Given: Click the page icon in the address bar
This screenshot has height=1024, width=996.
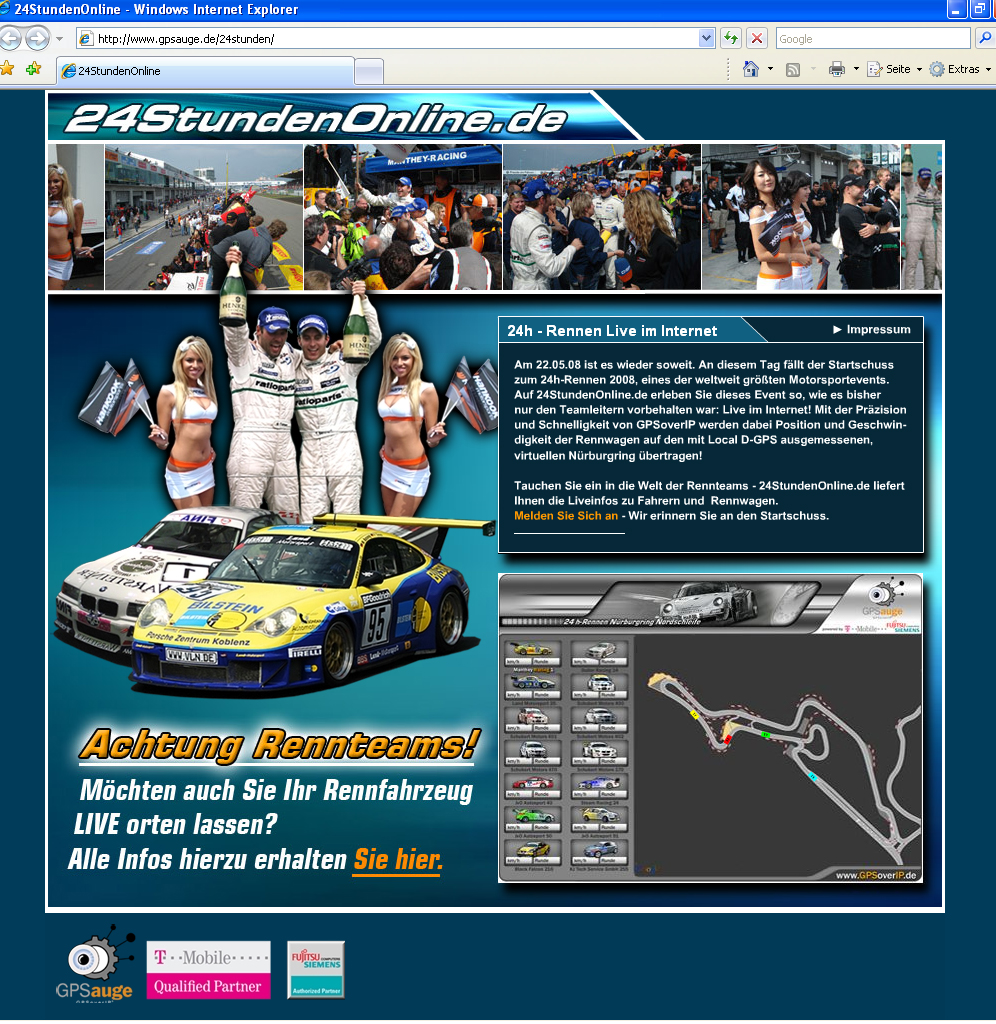Looking at the screenshot, I should 86,39.
